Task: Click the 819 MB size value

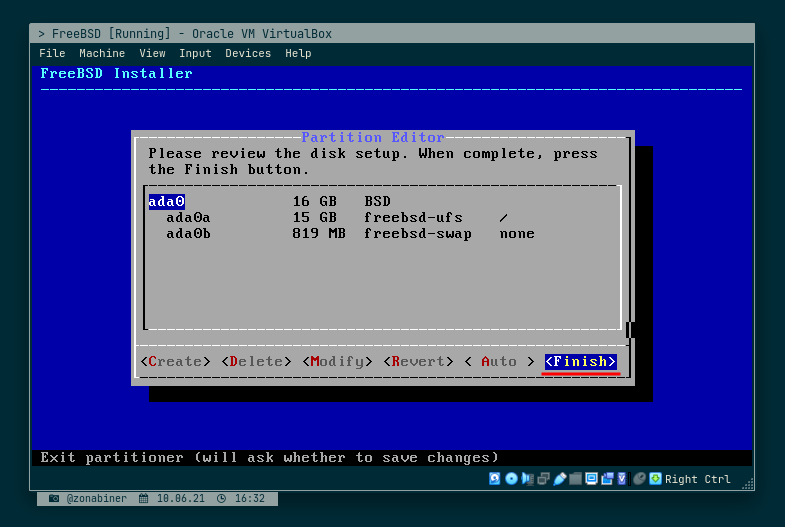Action: (x=319, y=234)
